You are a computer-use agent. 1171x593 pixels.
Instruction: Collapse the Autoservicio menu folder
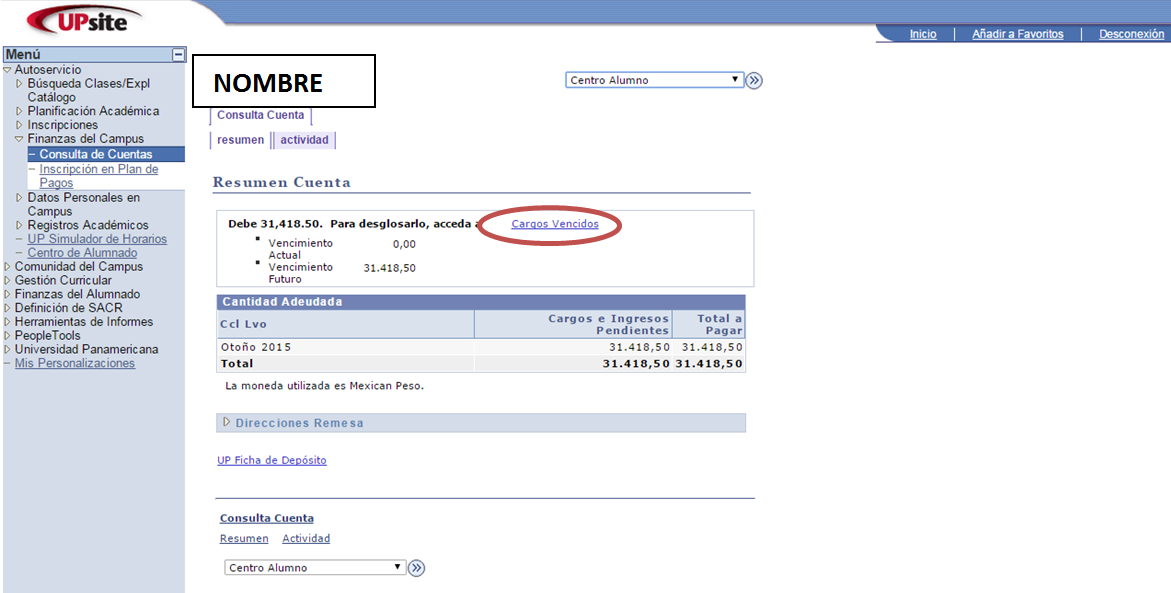(x=8, y=70)
